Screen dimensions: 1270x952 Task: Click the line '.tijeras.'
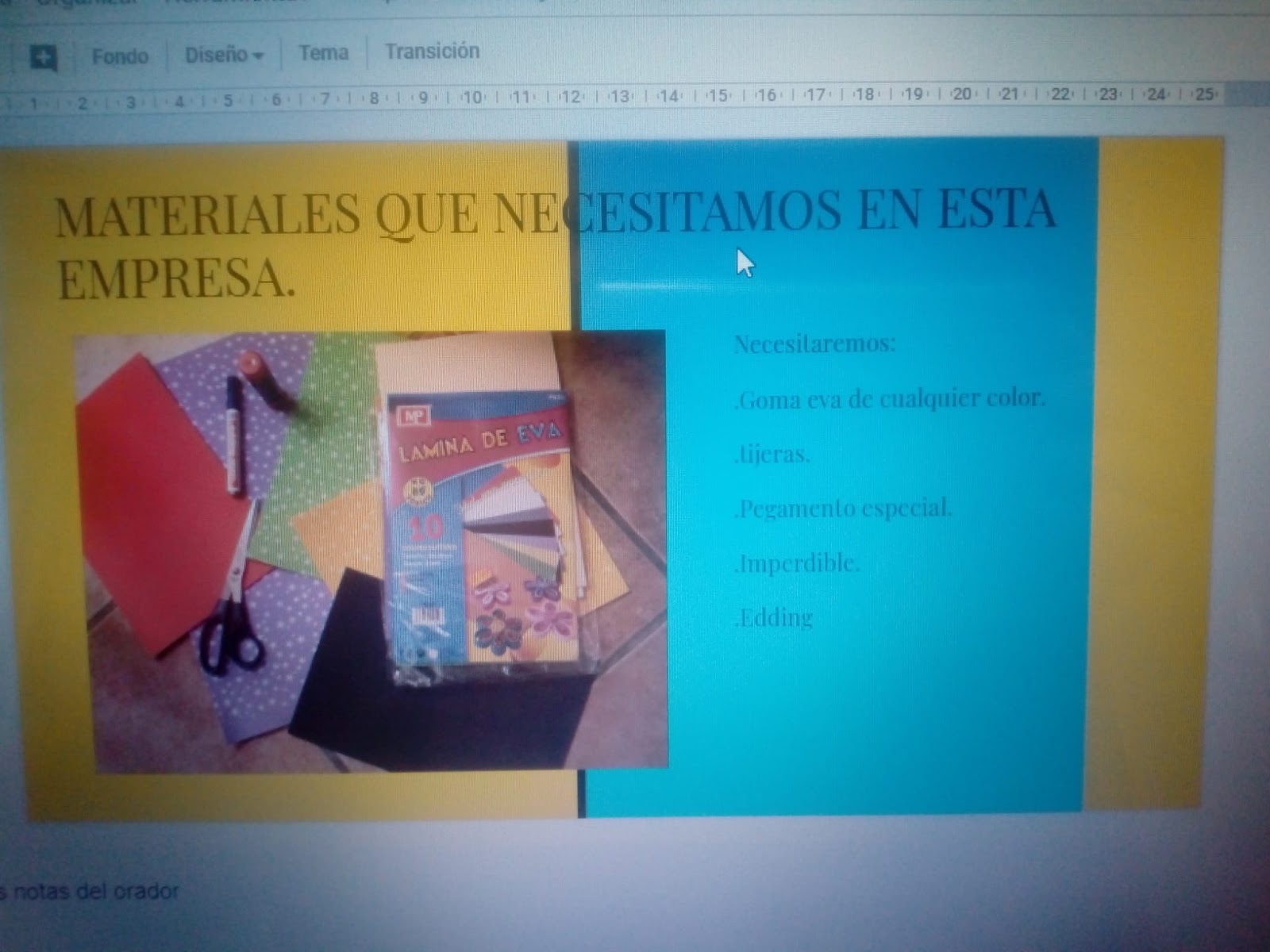772,454
